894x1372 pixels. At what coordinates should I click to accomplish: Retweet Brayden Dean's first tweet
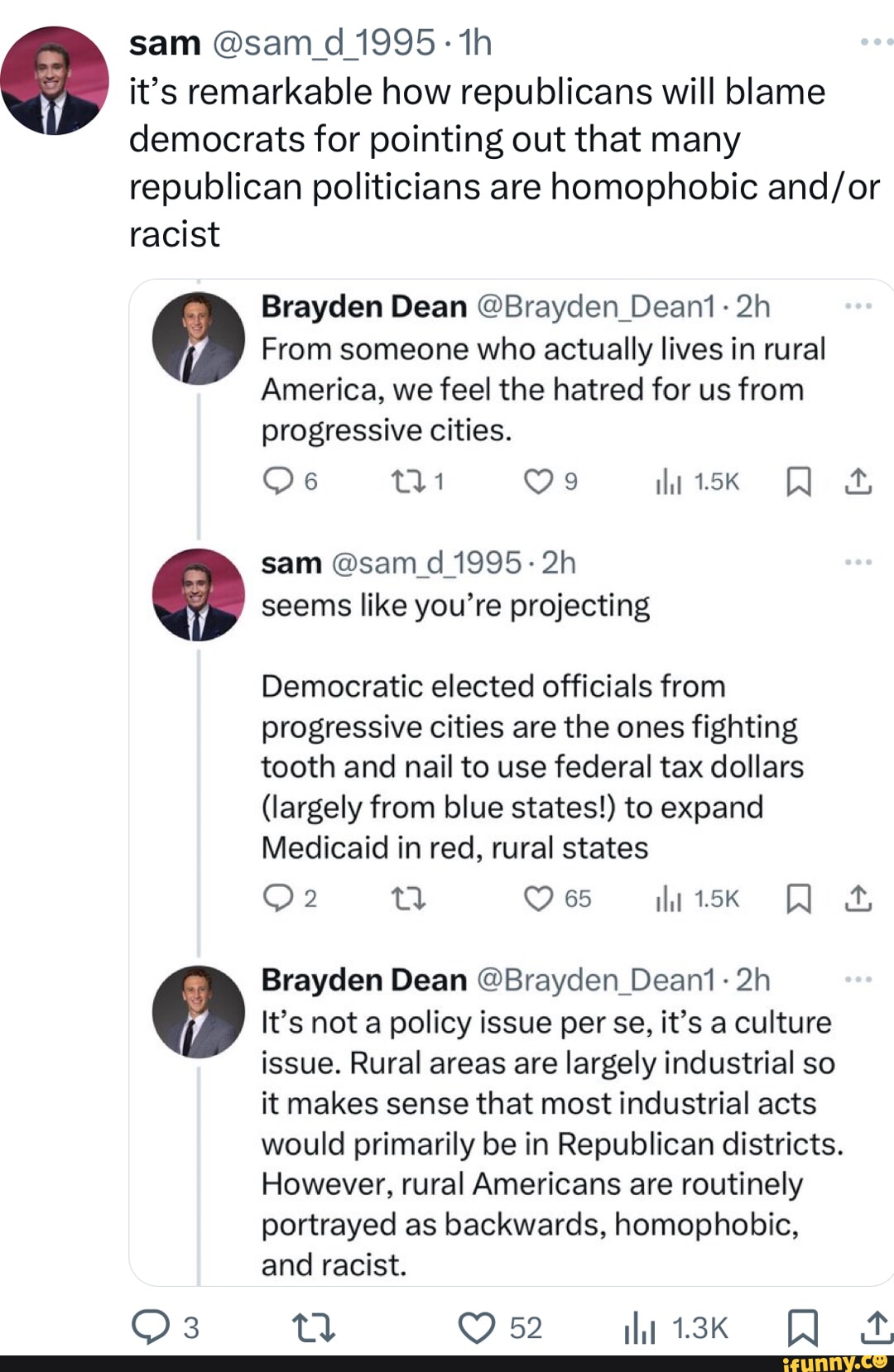click(406, 482)
